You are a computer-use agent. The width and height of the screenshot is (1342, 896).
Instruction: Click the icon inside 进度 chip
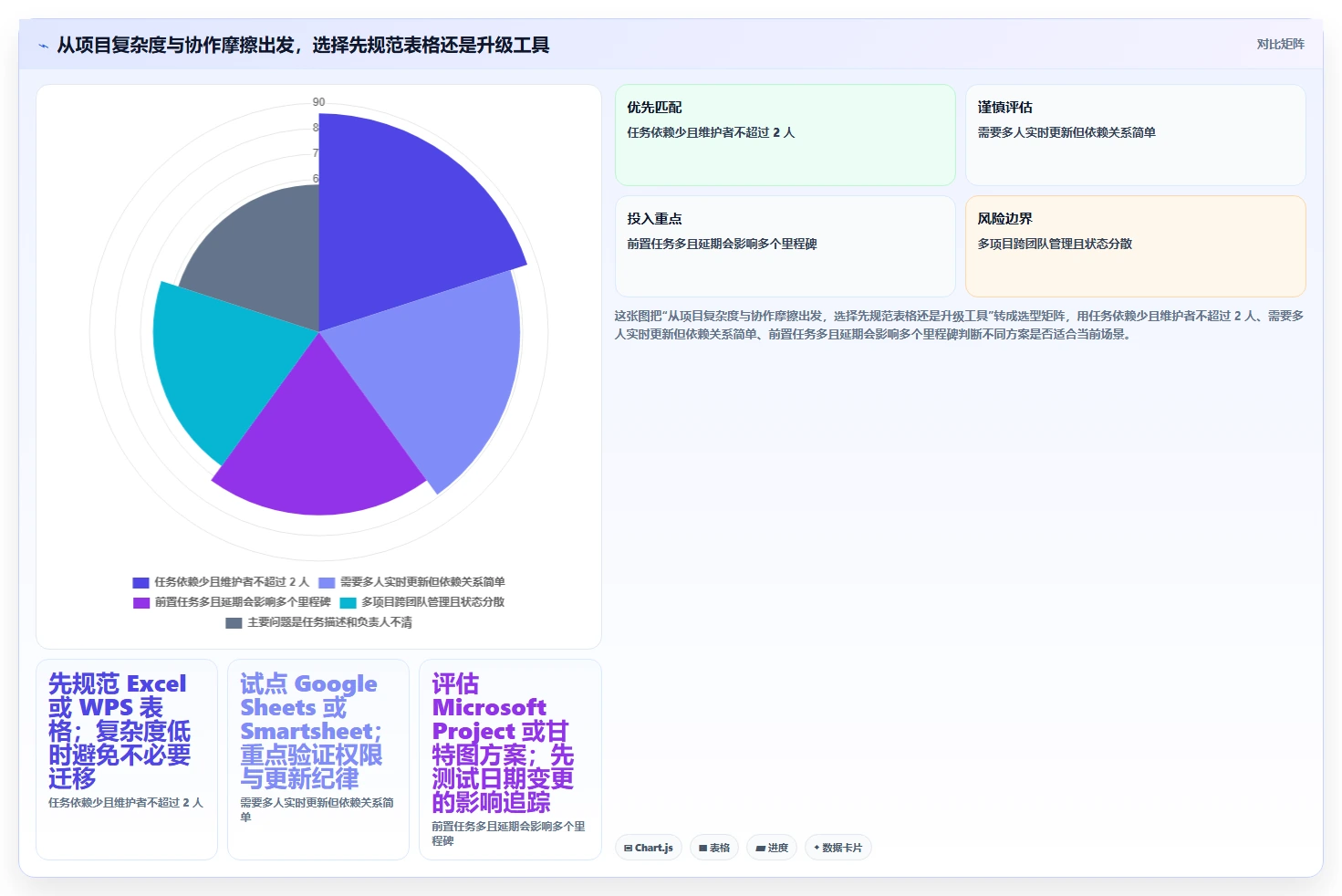(x=761, y=849)
